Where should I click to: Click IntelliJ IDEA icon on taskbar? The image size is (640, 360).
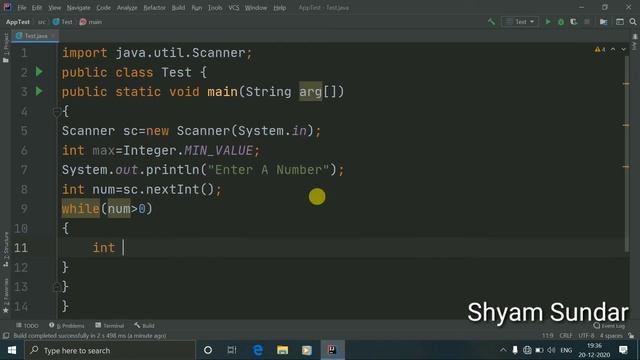332,350
